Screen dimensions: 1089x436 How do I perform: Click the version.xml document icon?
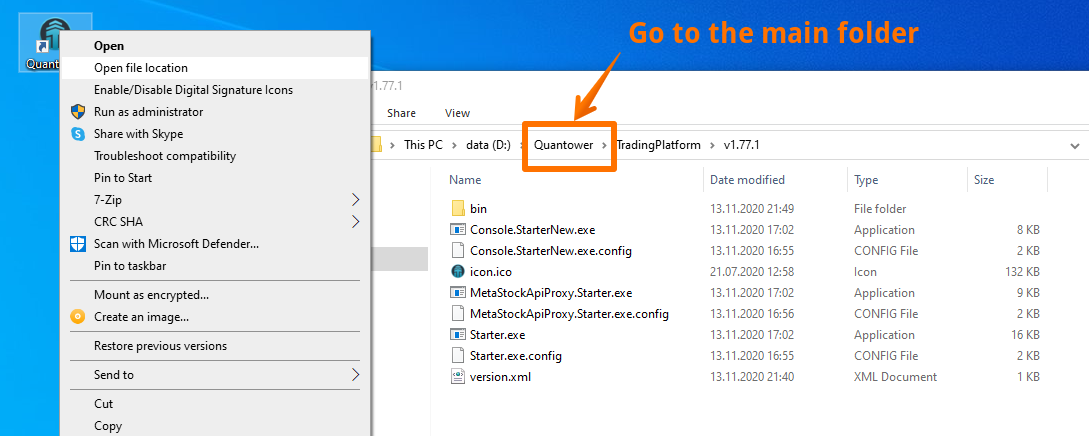[x=458, y=377]
